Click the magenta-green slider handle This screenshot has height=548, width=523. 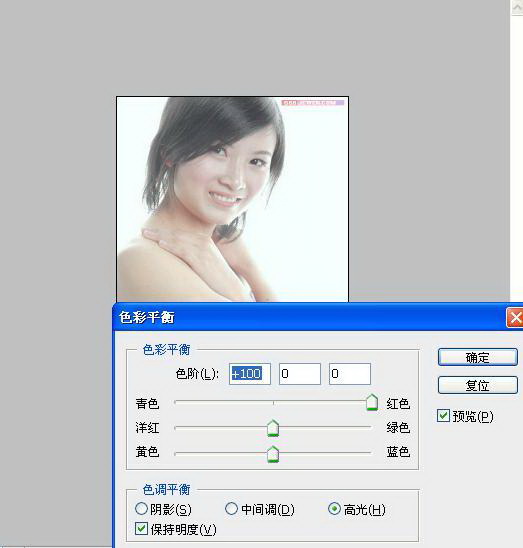pos(273,428)
